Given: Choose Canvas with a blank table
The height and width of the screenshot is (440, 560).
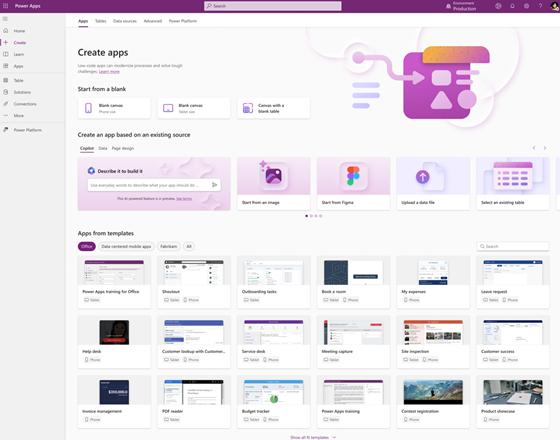Looking at the screenshot, I should 274,108.
